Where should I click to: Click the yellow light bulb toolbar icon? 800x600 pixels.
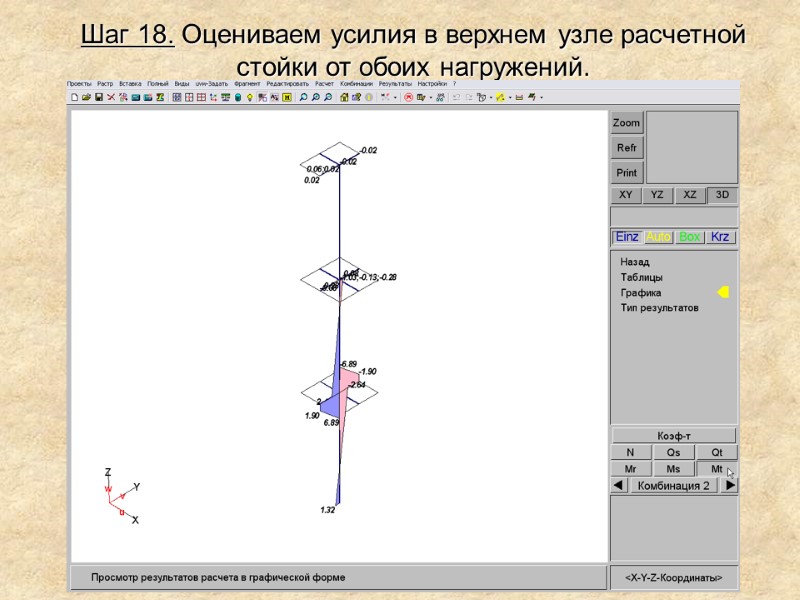click(x=250, y=97)
